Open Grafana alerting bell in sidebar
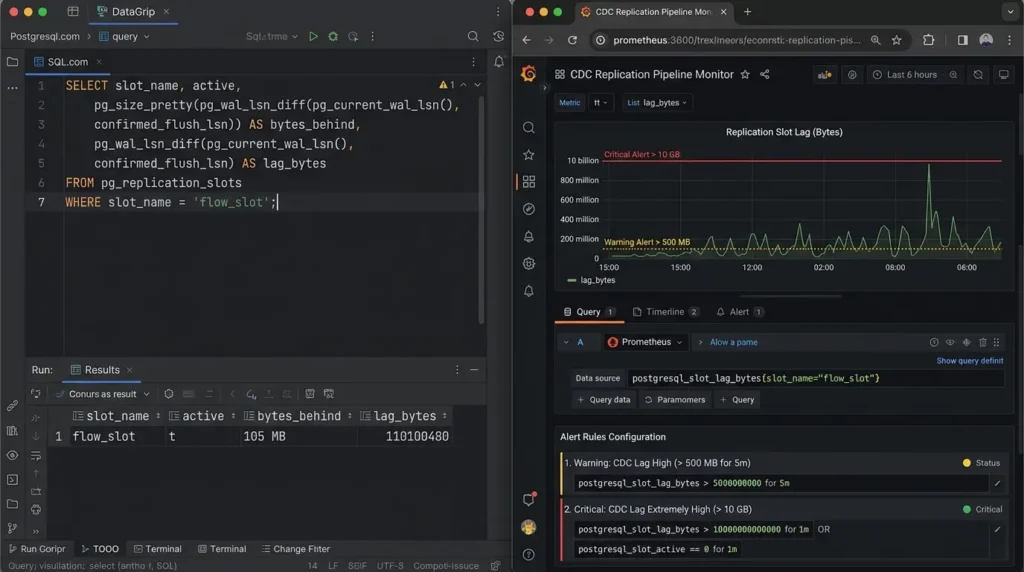Screen dimensions: 1024x572 click(x=529, y=236)
